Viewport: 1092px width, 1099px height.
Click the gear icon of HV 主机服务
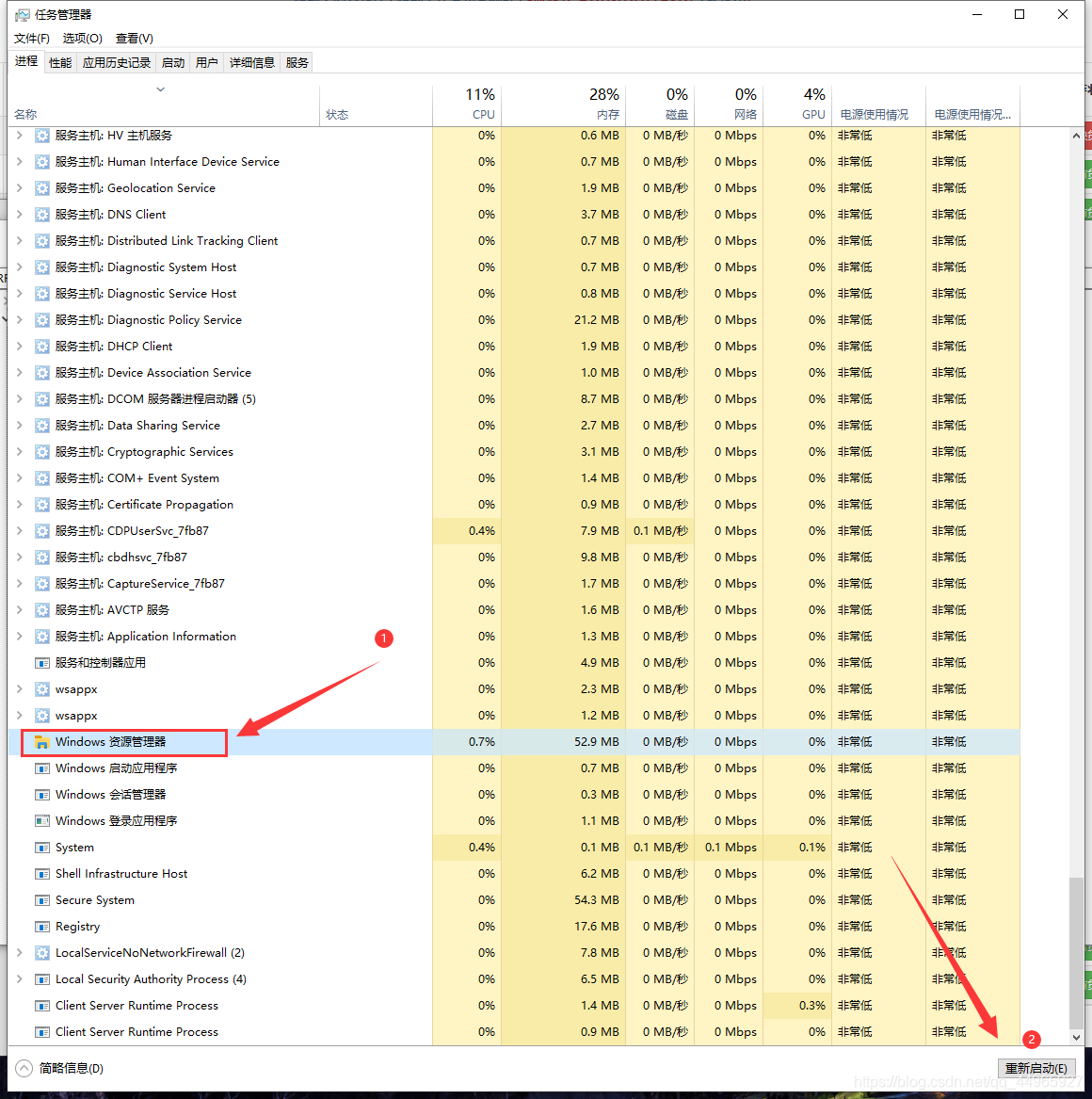(42, 136)
